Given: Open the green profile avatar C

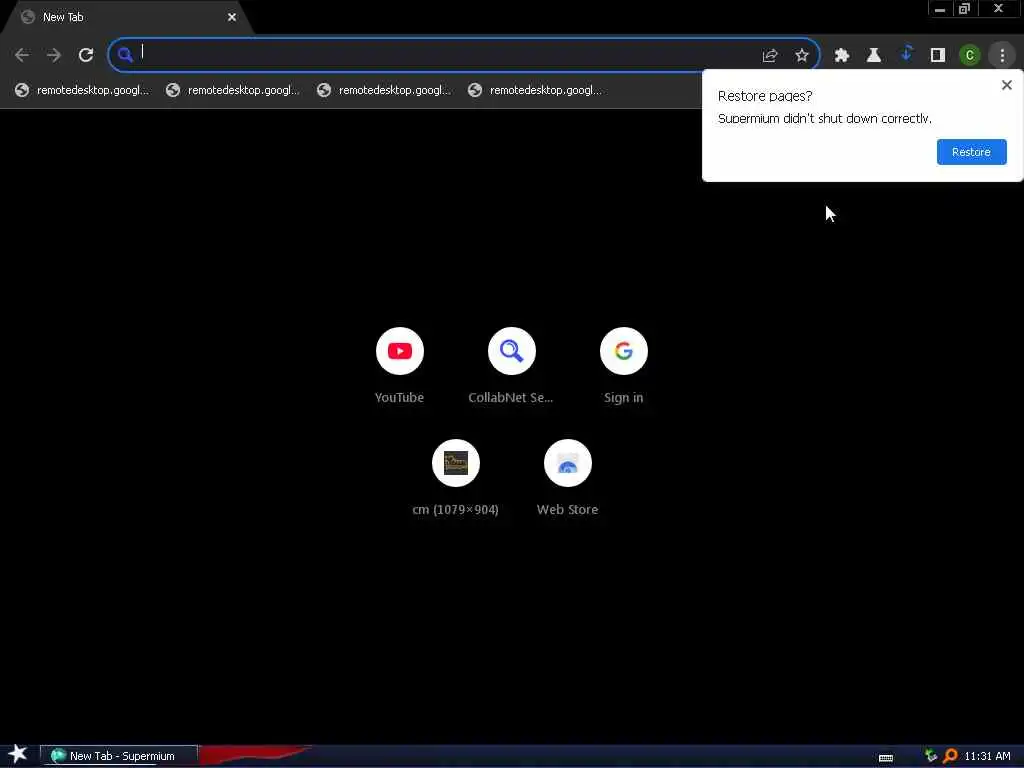Looking at the screenshot, I should click(970, 56).
